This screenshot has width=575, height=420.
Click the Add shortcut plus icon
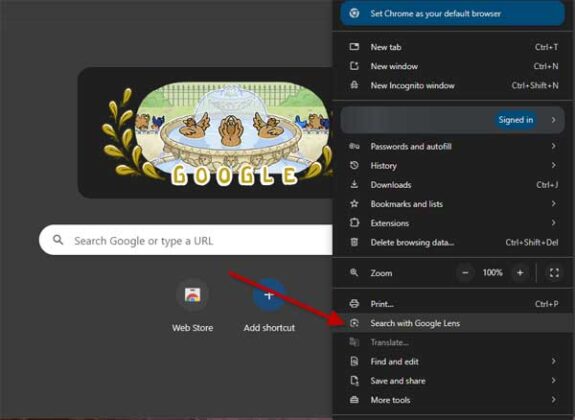point(269,295)
